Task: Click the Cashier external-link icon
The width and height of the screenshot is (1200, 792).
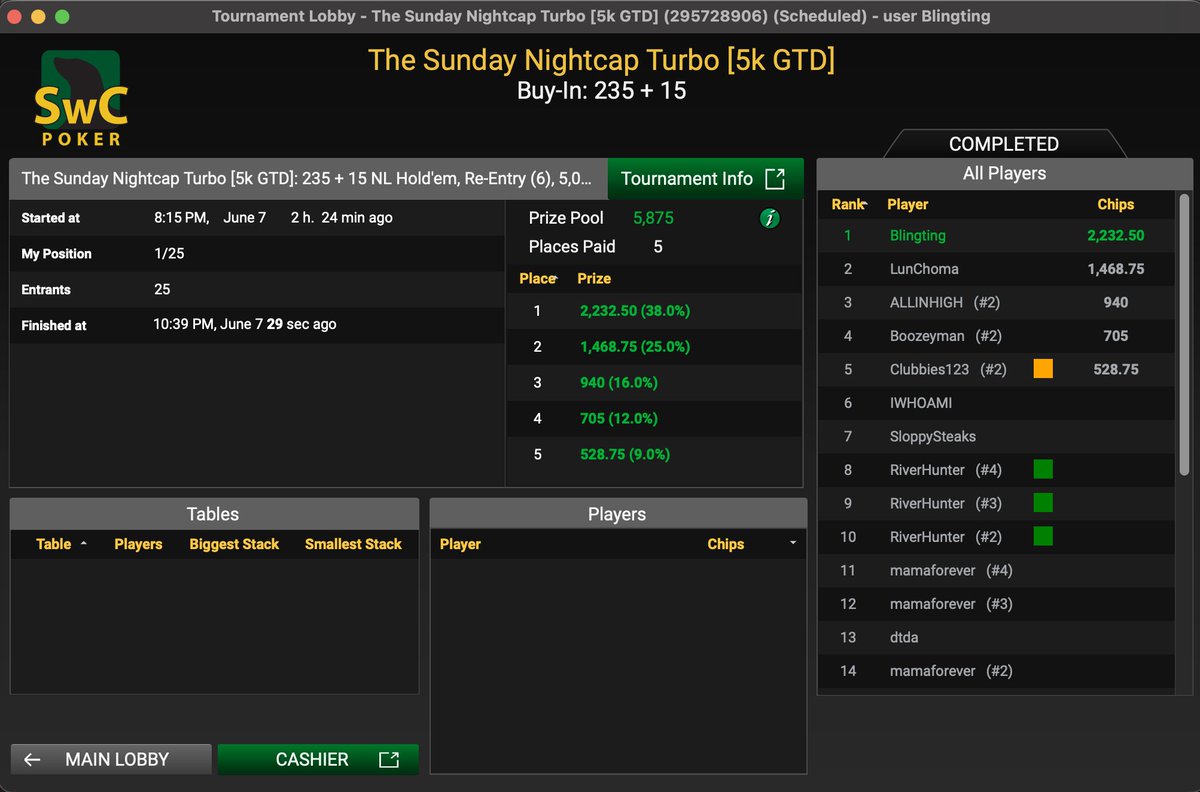Action: click(389, 759)
